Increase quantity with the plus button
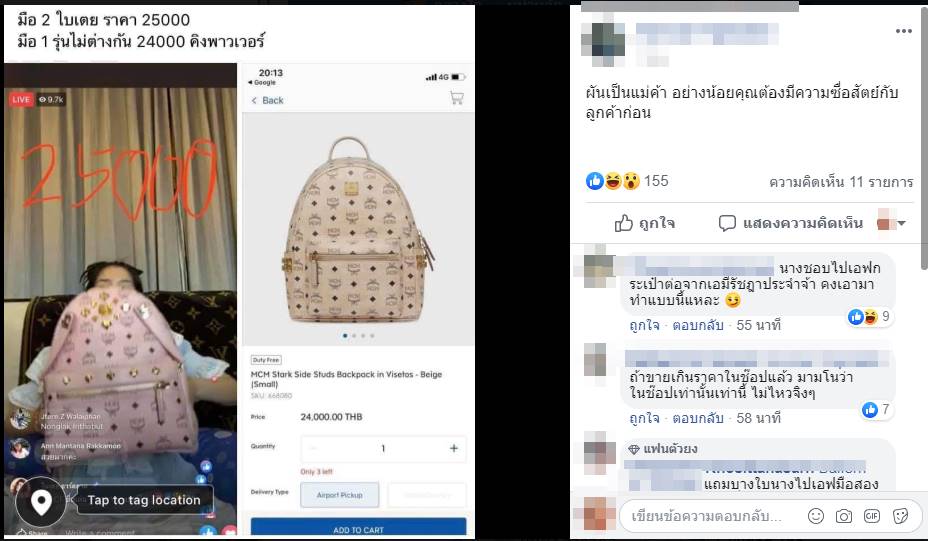This screenshot has width=928, height=541. (x=453, y=449)
